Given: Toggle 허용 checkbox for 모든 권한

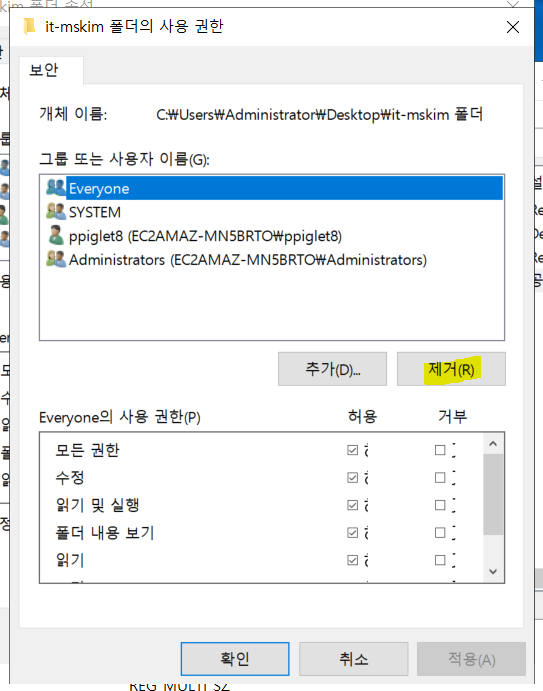Looking at the screenshot, I should pyautogui.click(x=353, y=450).
